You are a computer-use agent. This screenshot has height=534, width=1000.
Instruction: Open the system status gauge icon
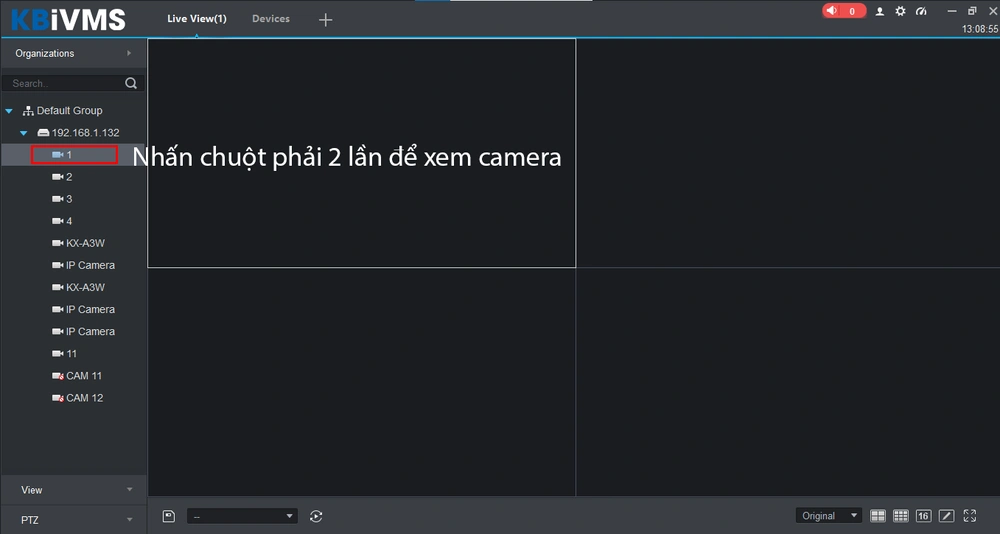coord(921,11)
